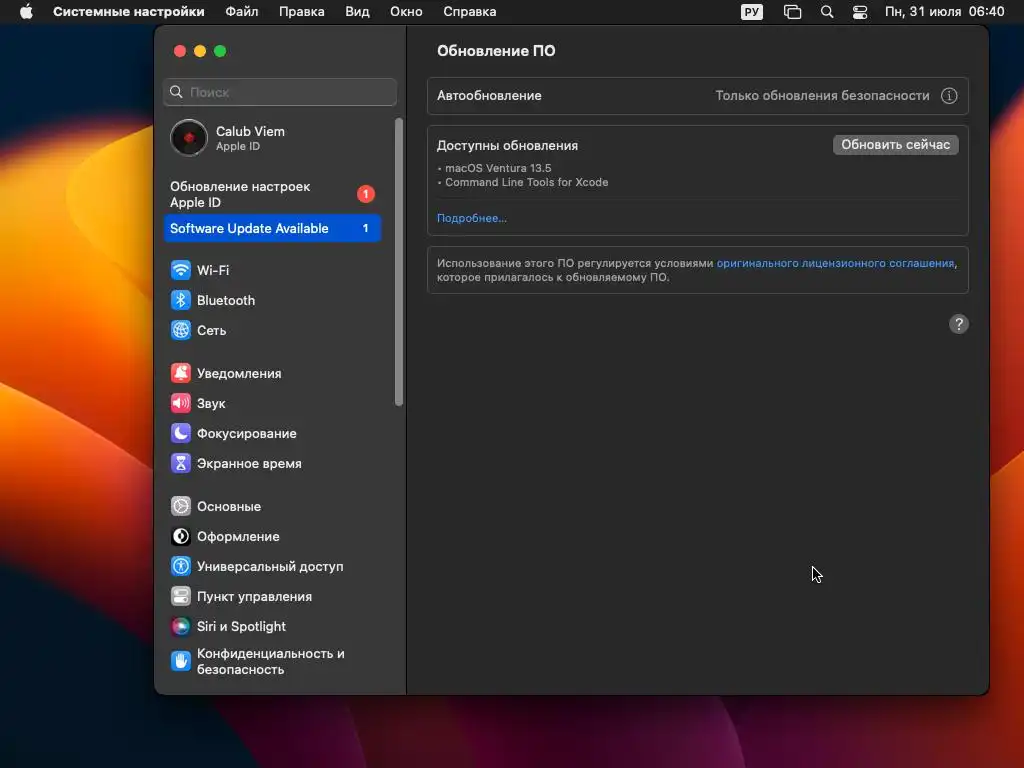Click the red badge on Apple ID update
Screen dimensions: 1024x768
(x=366, y=194)
